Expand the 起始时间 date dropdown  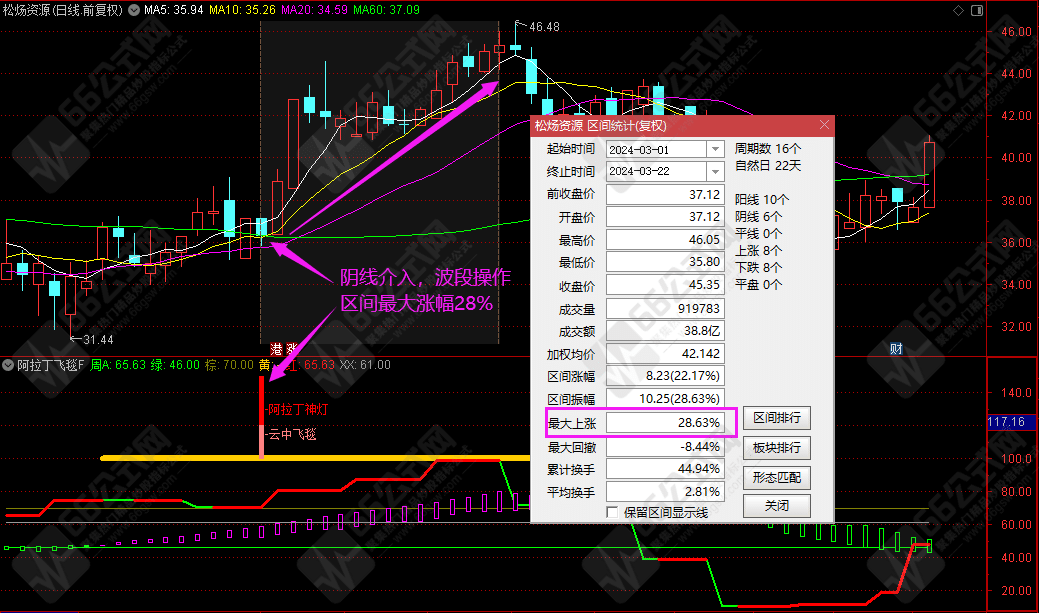pos(714,148)
